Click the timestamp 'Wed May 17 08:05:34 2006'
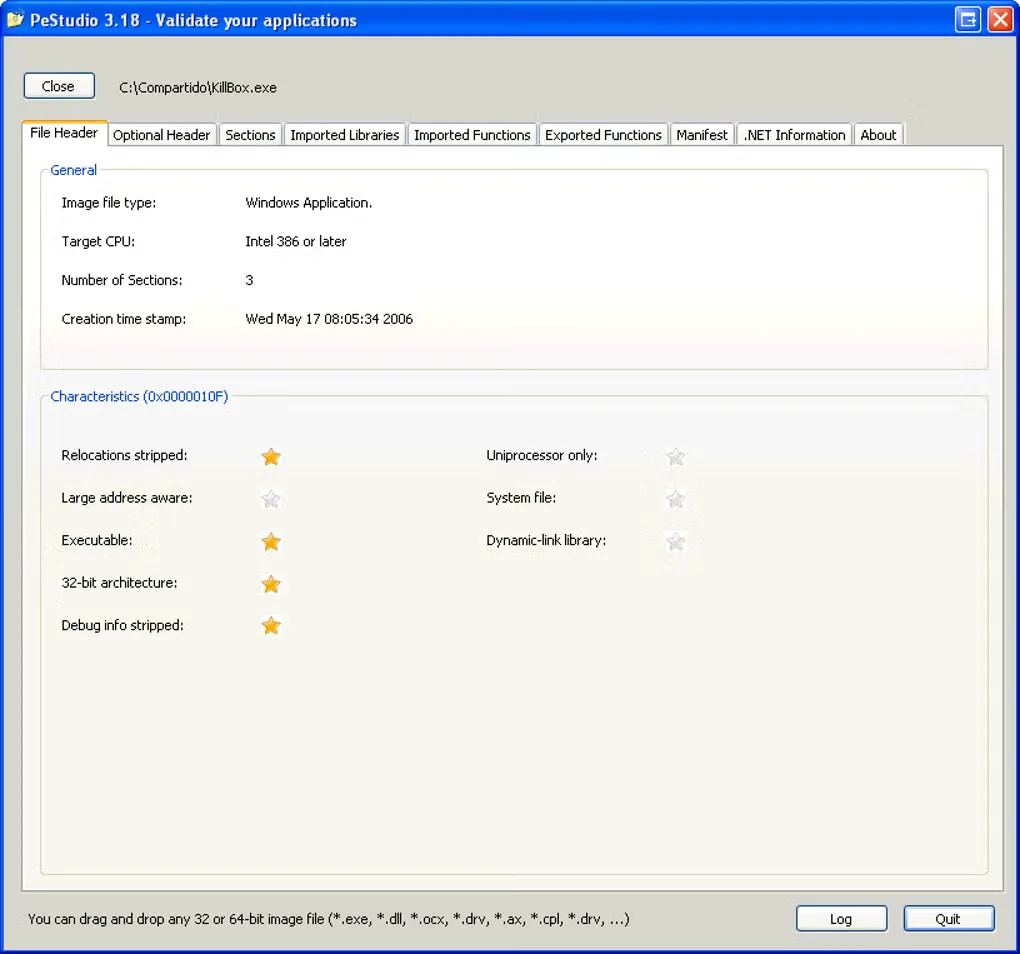 coord(329,319)
